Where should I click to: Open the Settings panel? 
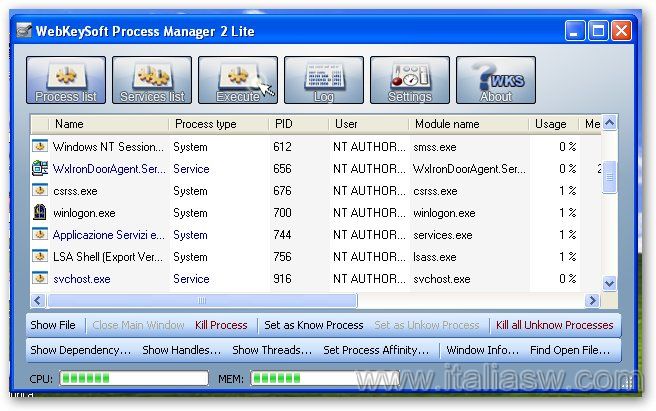[410, 80]
